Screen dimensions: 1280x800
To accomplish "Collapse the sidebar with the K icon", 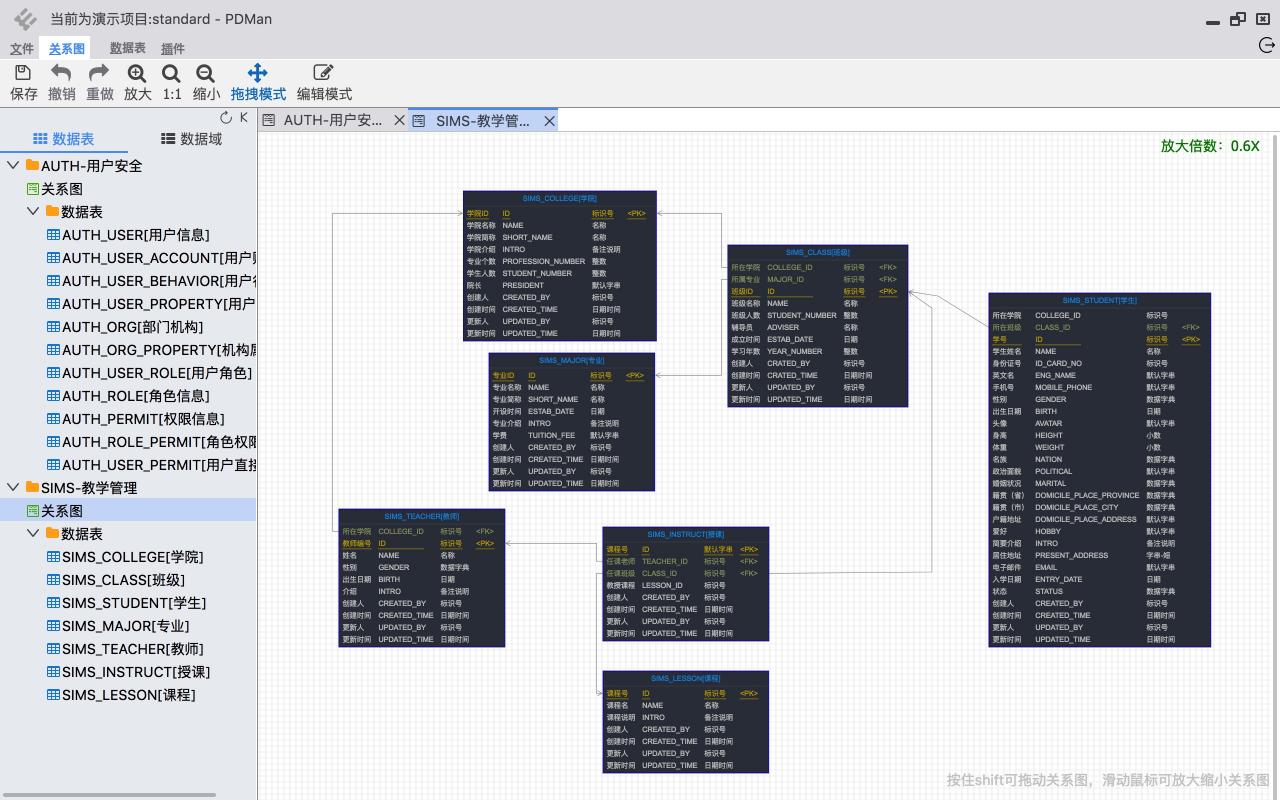I will tap(243, 118).
